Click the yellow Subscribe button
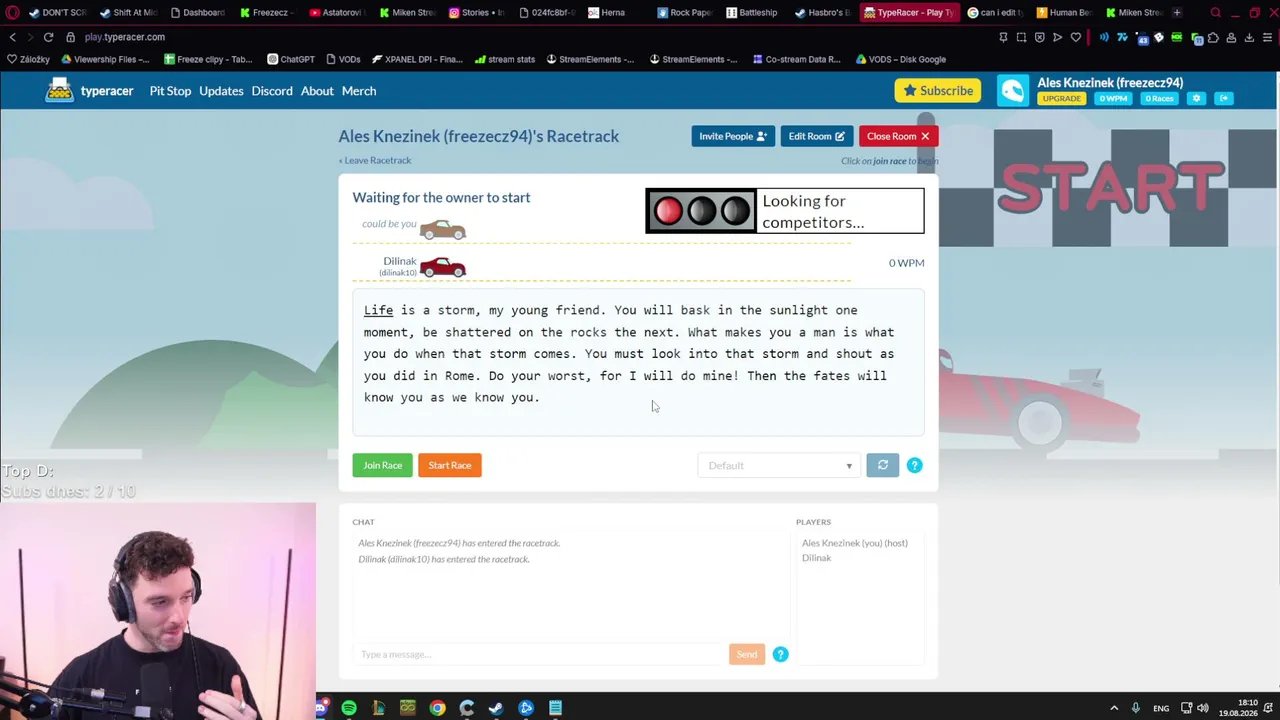The height and width of the screenshot is (720, 1280). pyautogui.click(x=938, y=91)
